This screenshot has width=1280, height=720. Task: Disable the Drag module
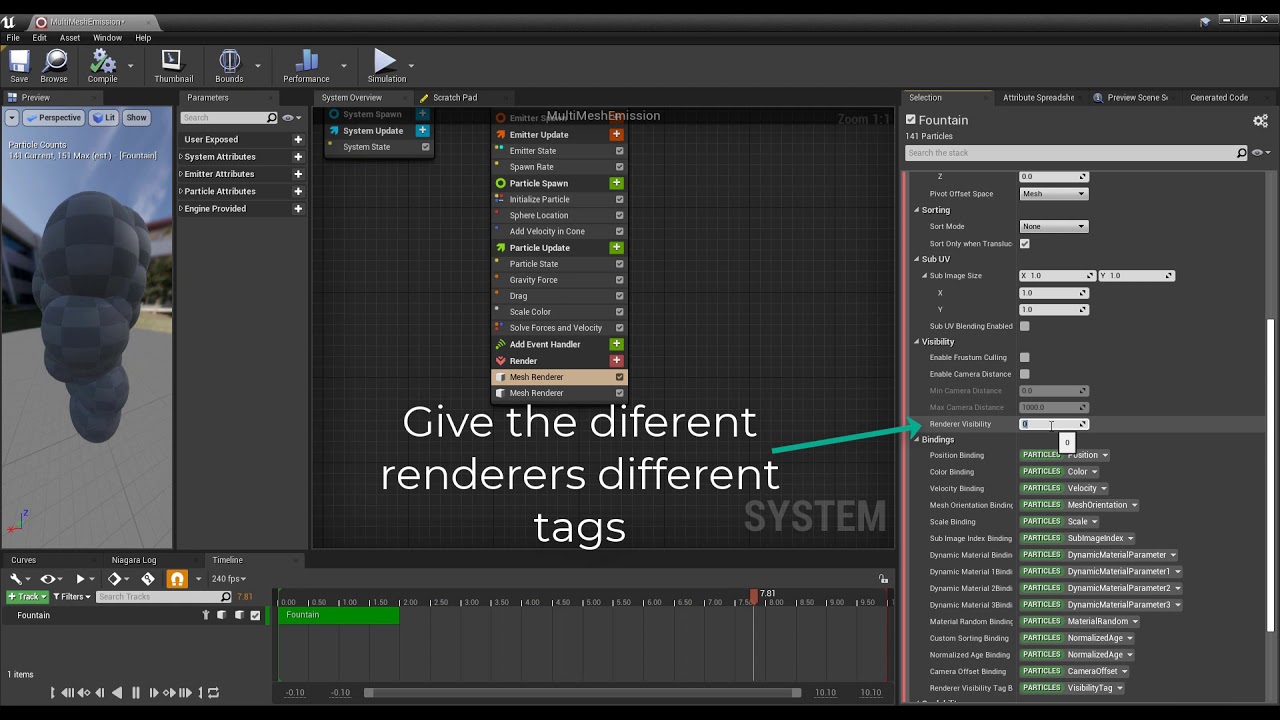(x=620, y=296)
